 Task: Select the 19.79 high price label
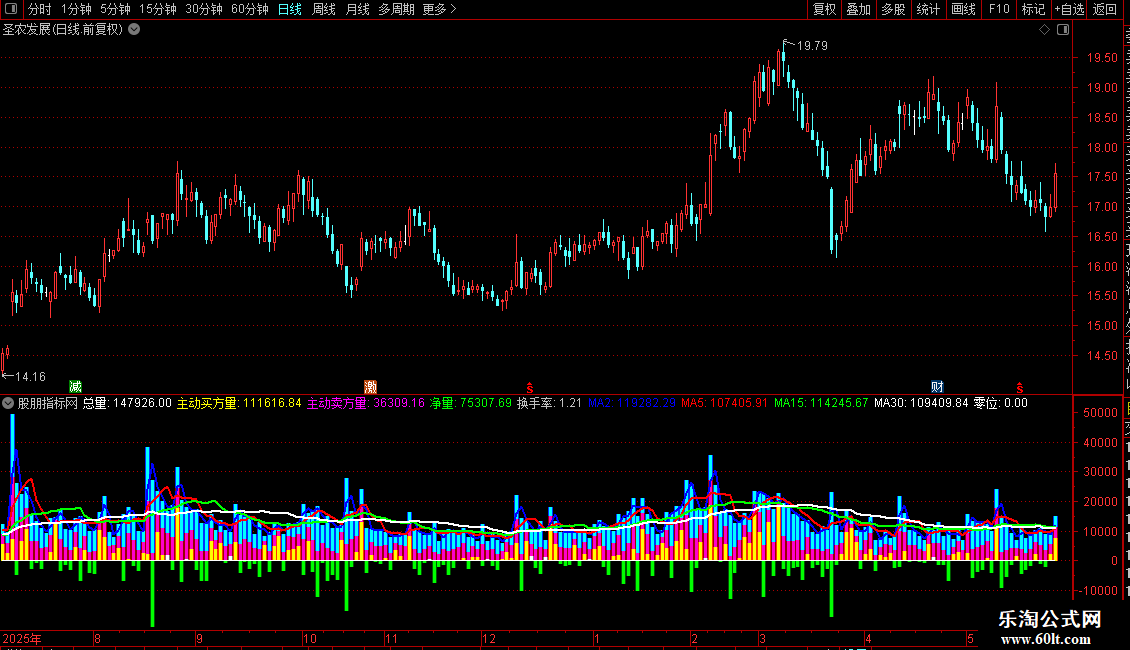pos(812,45)
